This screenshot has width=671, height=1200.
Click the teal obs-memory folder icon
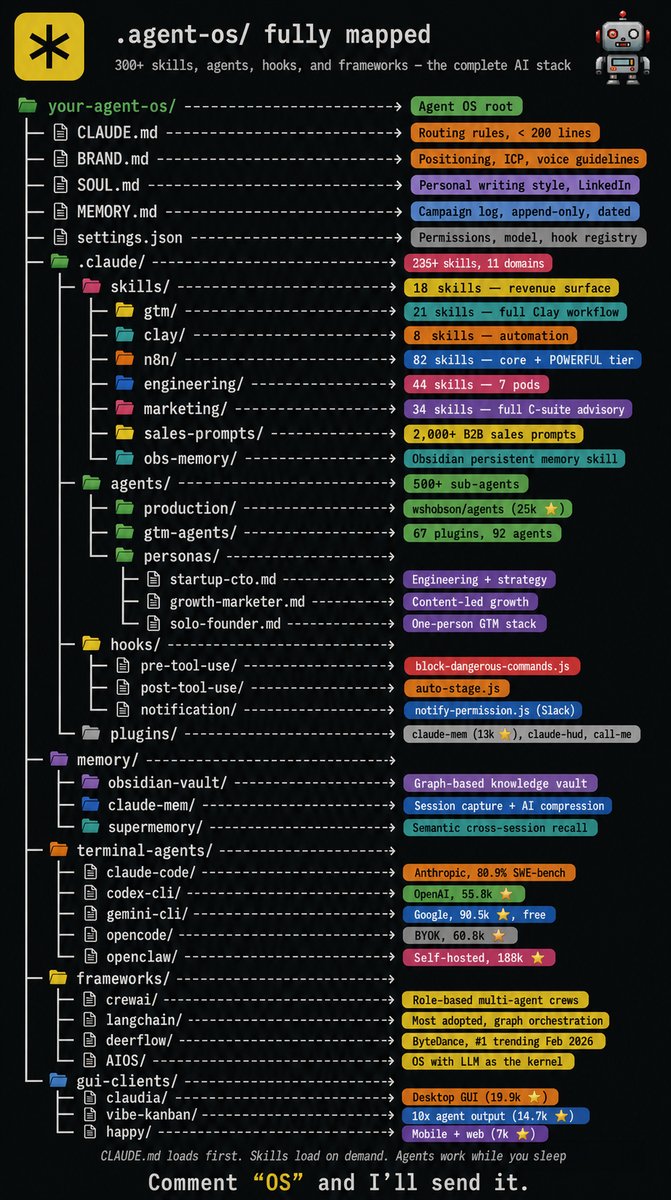coord(124,458)
